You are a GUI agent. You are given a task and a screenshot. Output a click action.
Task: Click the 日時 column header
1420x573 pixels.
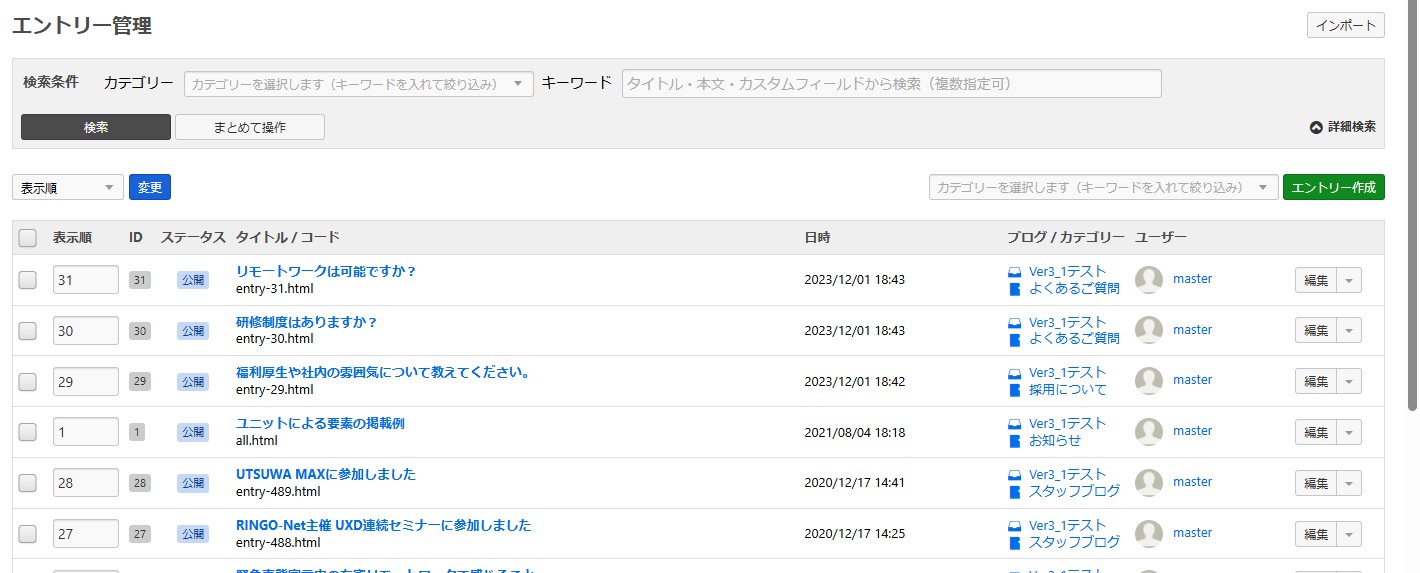click(x=817, y=238)
